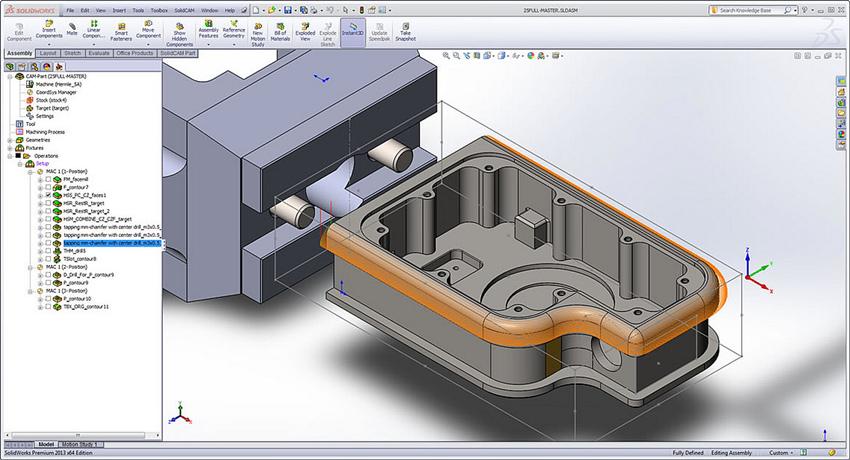850x460 pixels.
Task: Collapse the MAC 1 (1- Position) node
Action: click(30, 172)
